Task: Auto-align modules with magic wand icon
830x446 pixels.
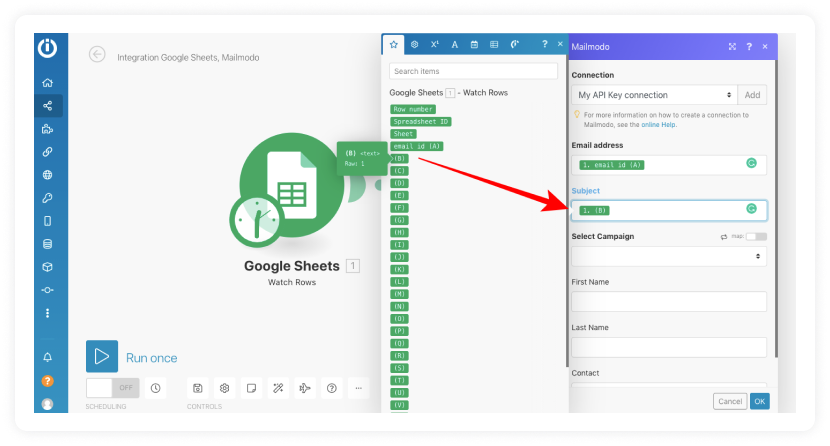Action: (x=278, y=388)
